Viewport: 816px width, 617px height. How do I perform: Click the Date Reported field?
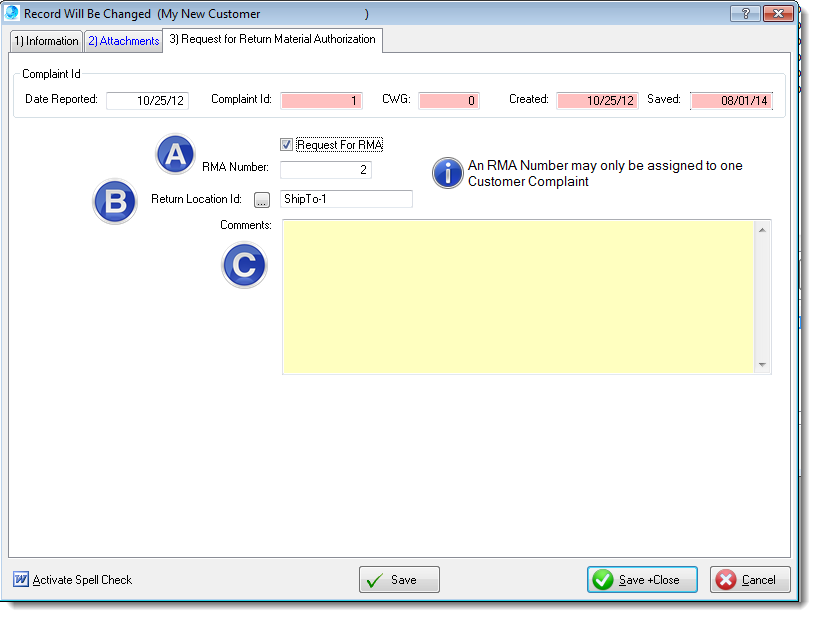[147, 100]
